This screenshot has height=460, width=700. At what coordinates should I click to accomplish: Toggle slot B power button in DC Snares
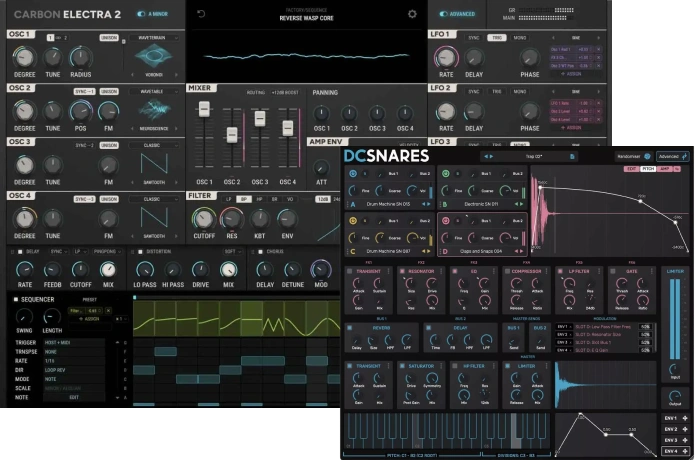click(x=445, y=173)
